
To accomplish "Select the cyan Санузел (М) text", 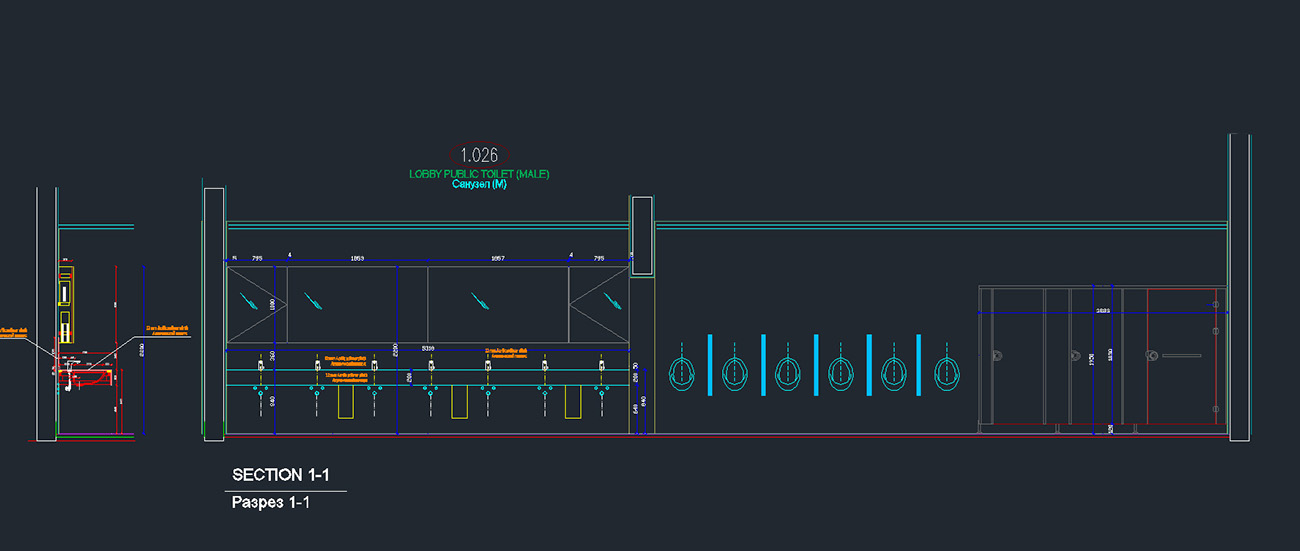I will [x=479, y=185].
